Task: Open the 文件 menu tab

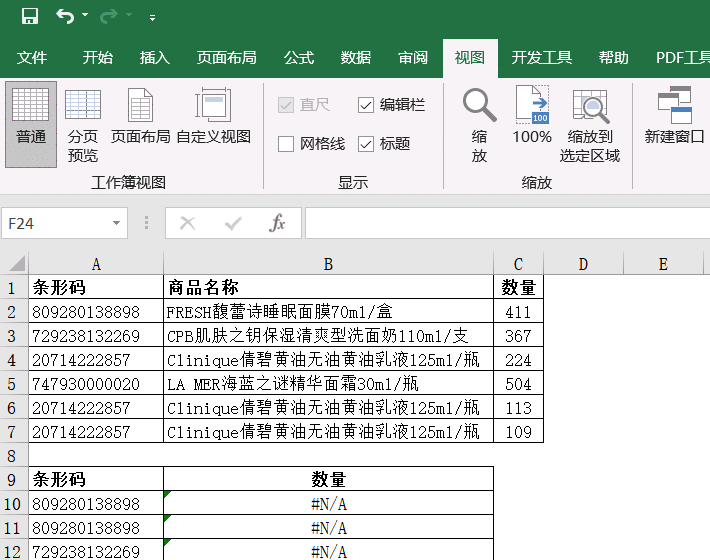Action: (x=32, y=58)
